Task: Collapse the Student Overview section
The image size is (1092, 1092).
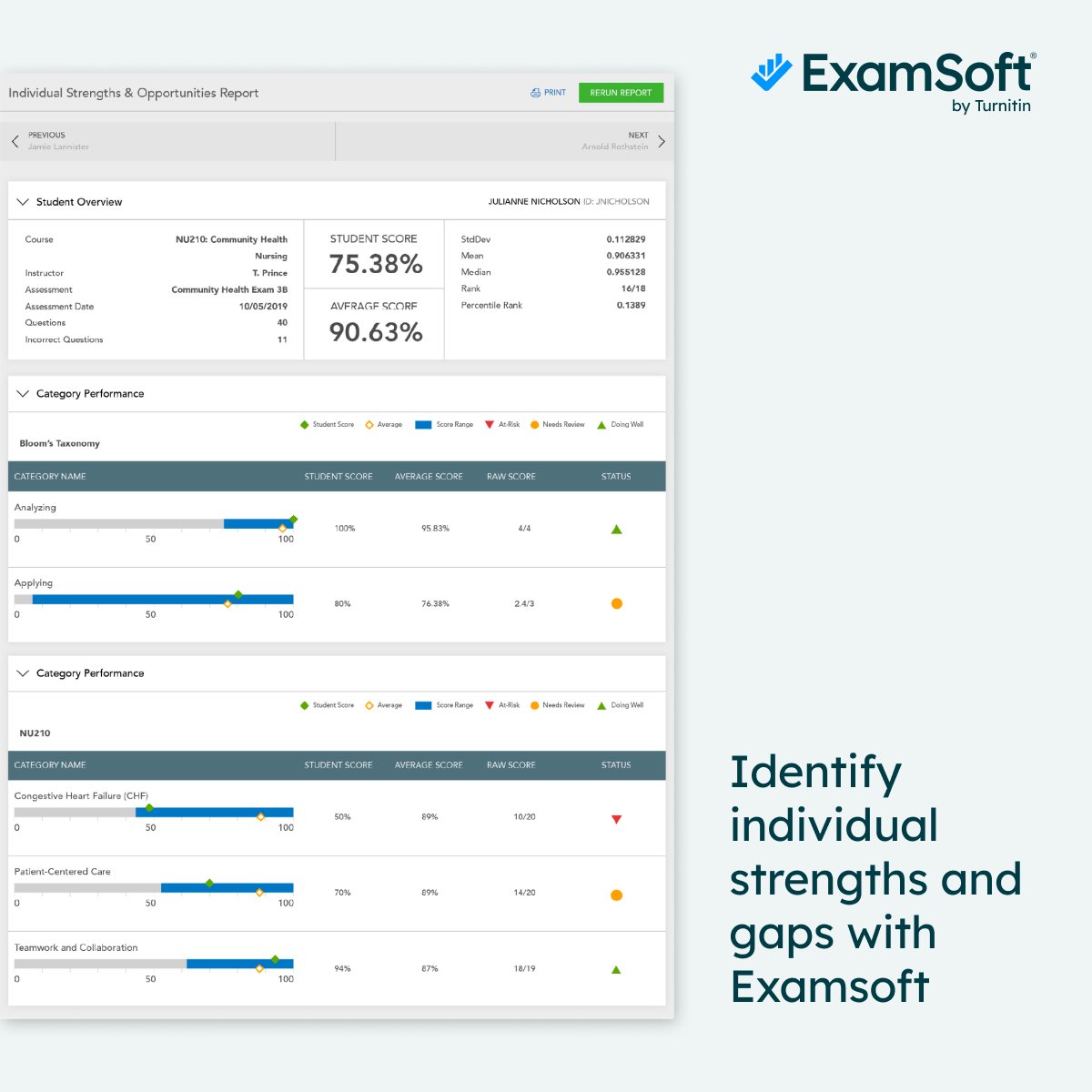Action: click(x=23, y=201)
